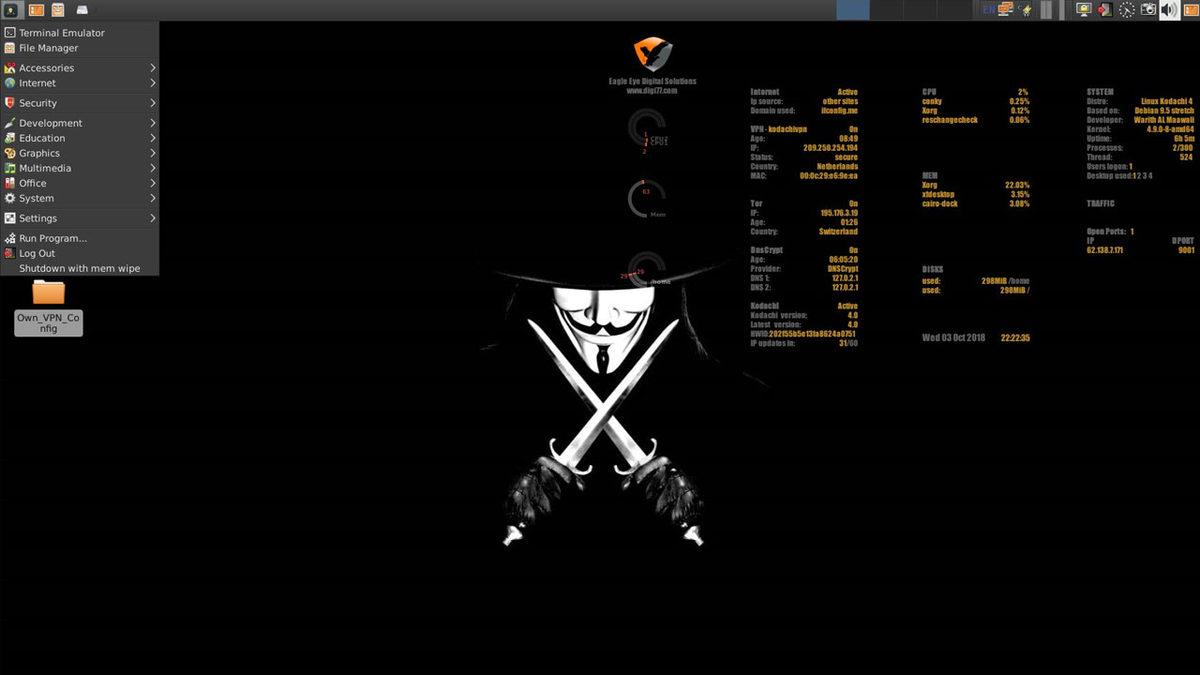Click the orange app icon at far right
The height and width of the screenshot is (675, 1200).
(x=1190, y=9)
